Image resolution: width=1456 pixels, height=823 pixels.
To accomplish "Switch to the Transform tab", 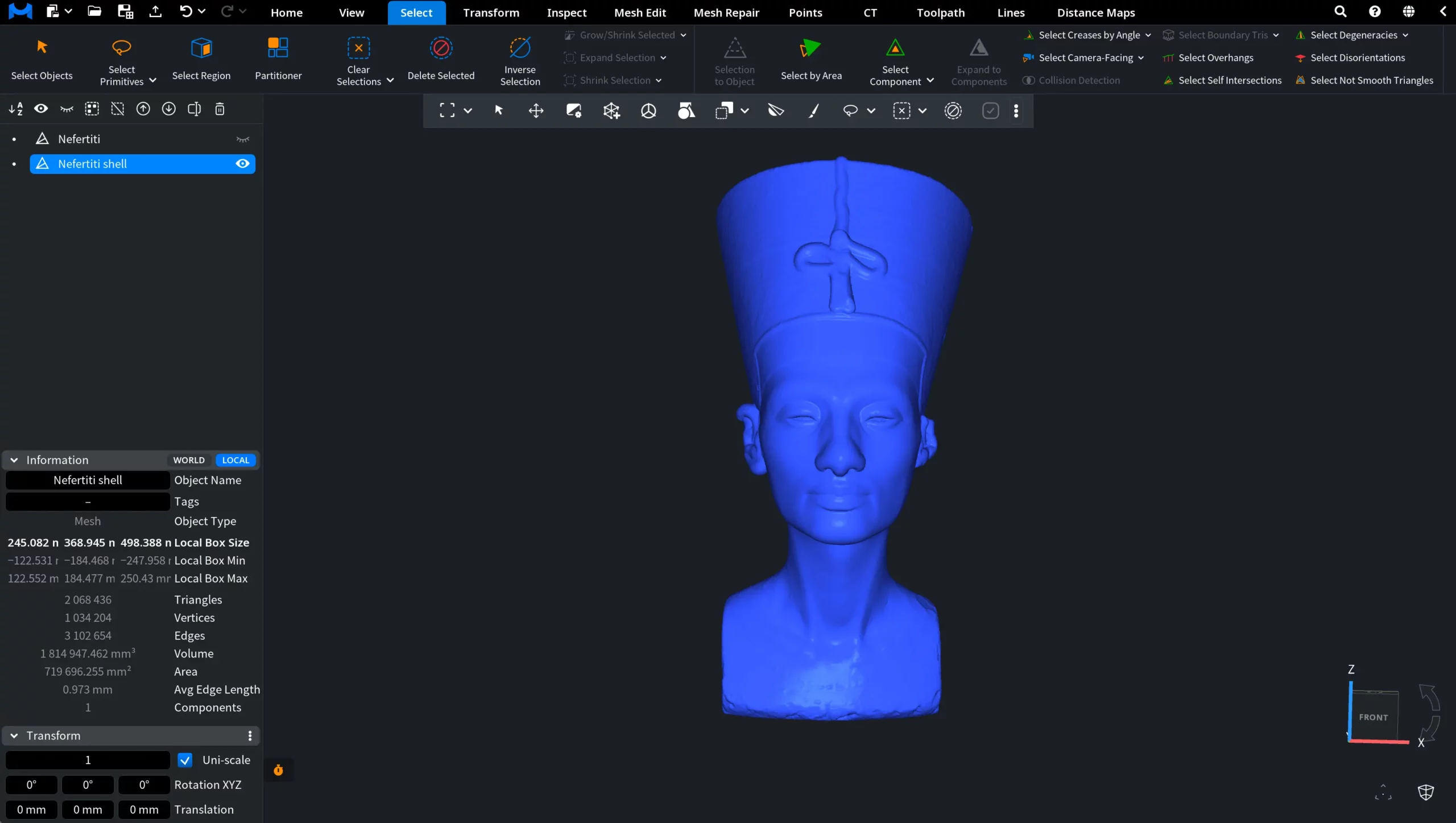I will [x=491, y=13].
